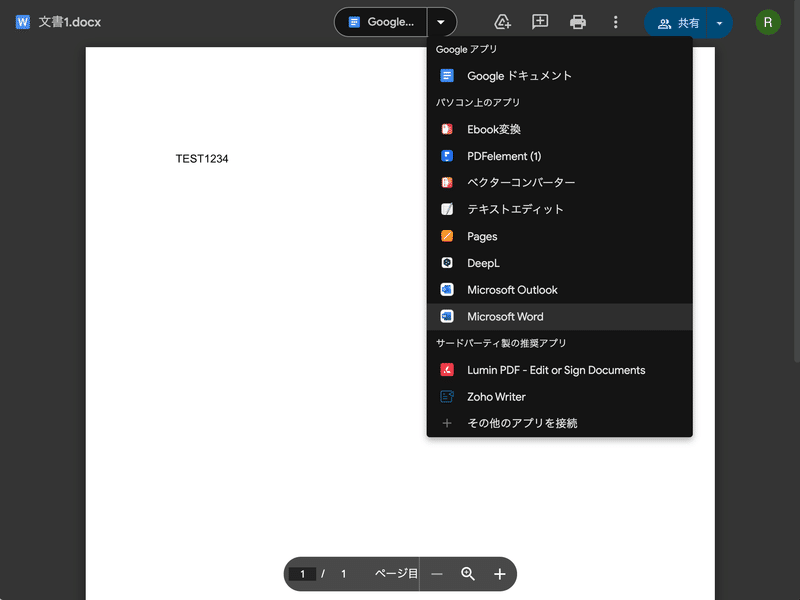Click the パソコン上のアプリ section header
This screenshot has width=800, height=600.
(x=478, y=103)
